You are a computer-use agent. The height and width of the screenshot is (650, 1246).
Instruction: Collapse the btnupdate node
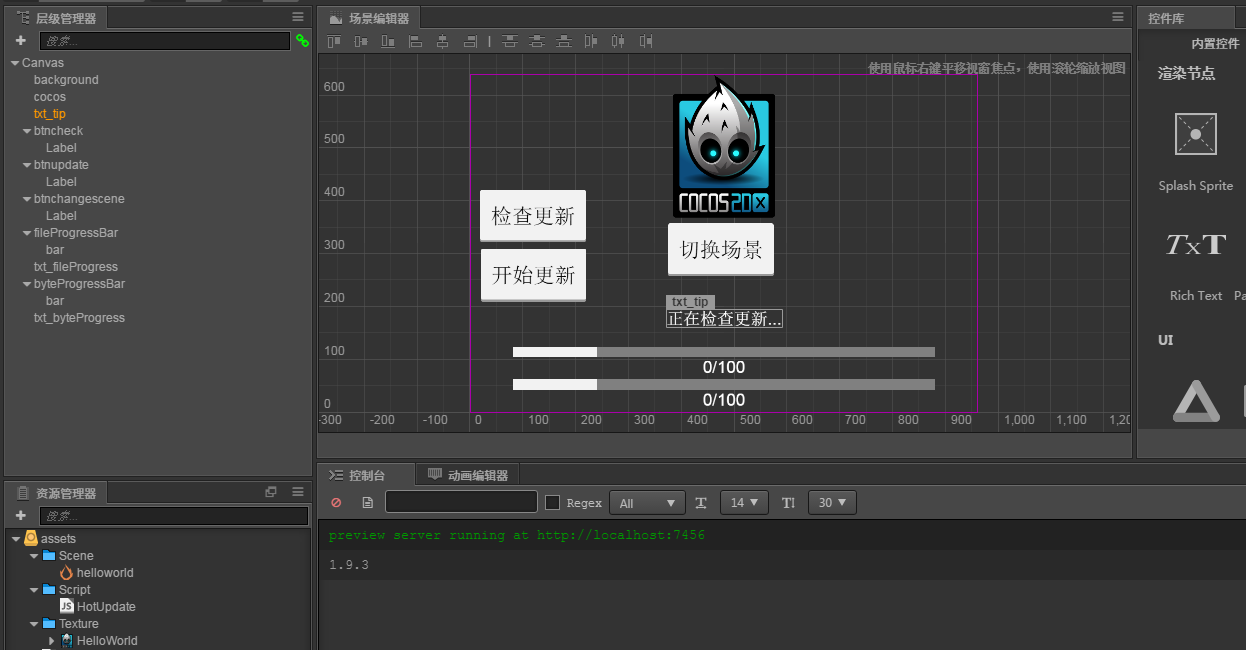click(27, 165)
